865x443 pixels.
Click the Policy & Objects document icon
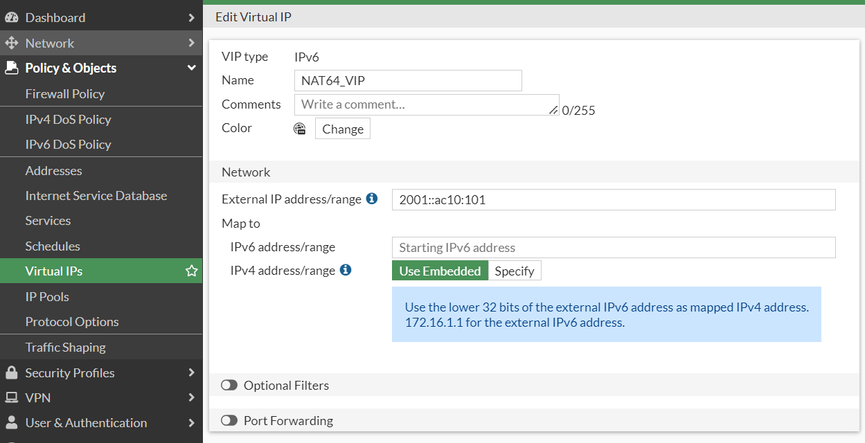12,68
